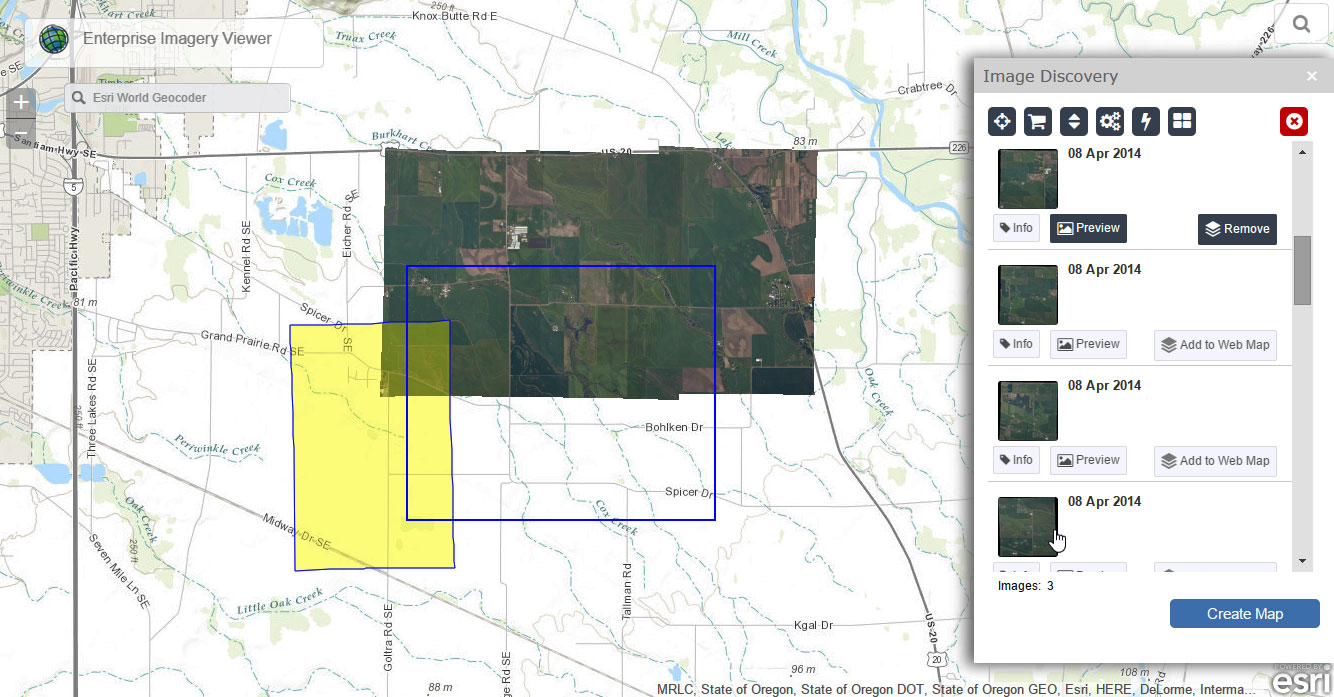The height and width of the screenshot is (697, 1334).
Task: Click the map attribution text at bottom
Action: click(956, 689)
